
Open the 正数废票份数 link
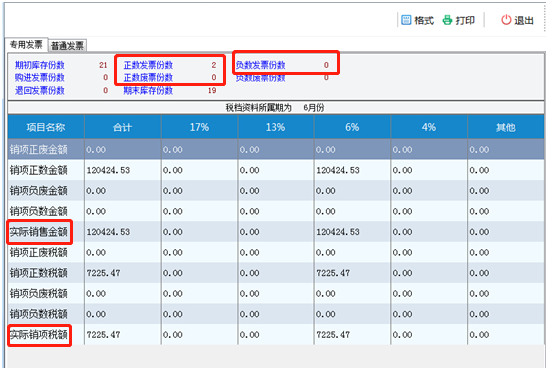coord(148,77)
